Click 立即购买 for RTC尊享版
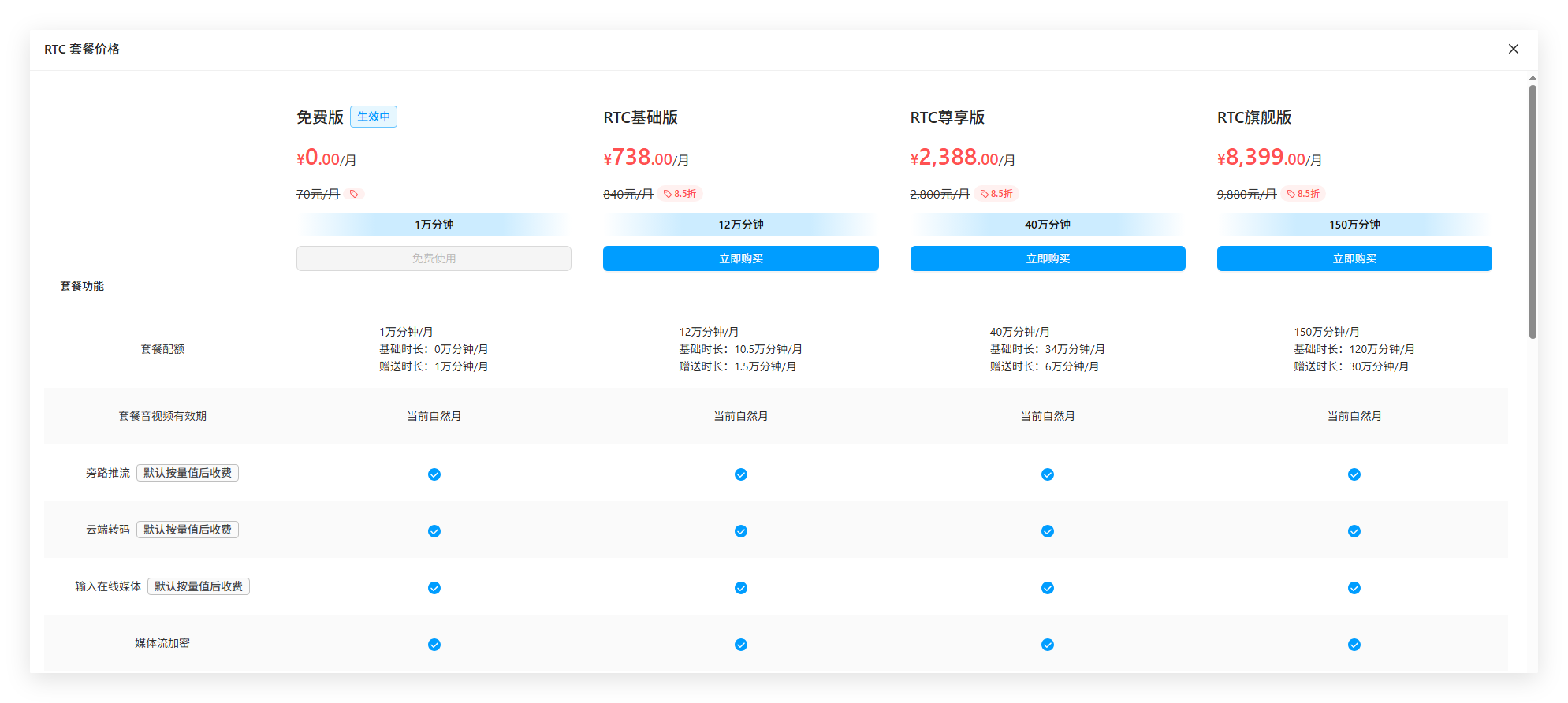The image size is (1568, 703). [1047, 259]
